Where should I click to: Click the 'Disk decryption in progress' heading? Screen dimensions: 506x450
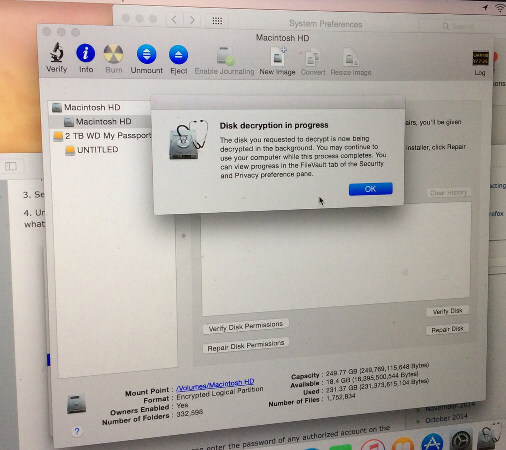tap(274, 125)
